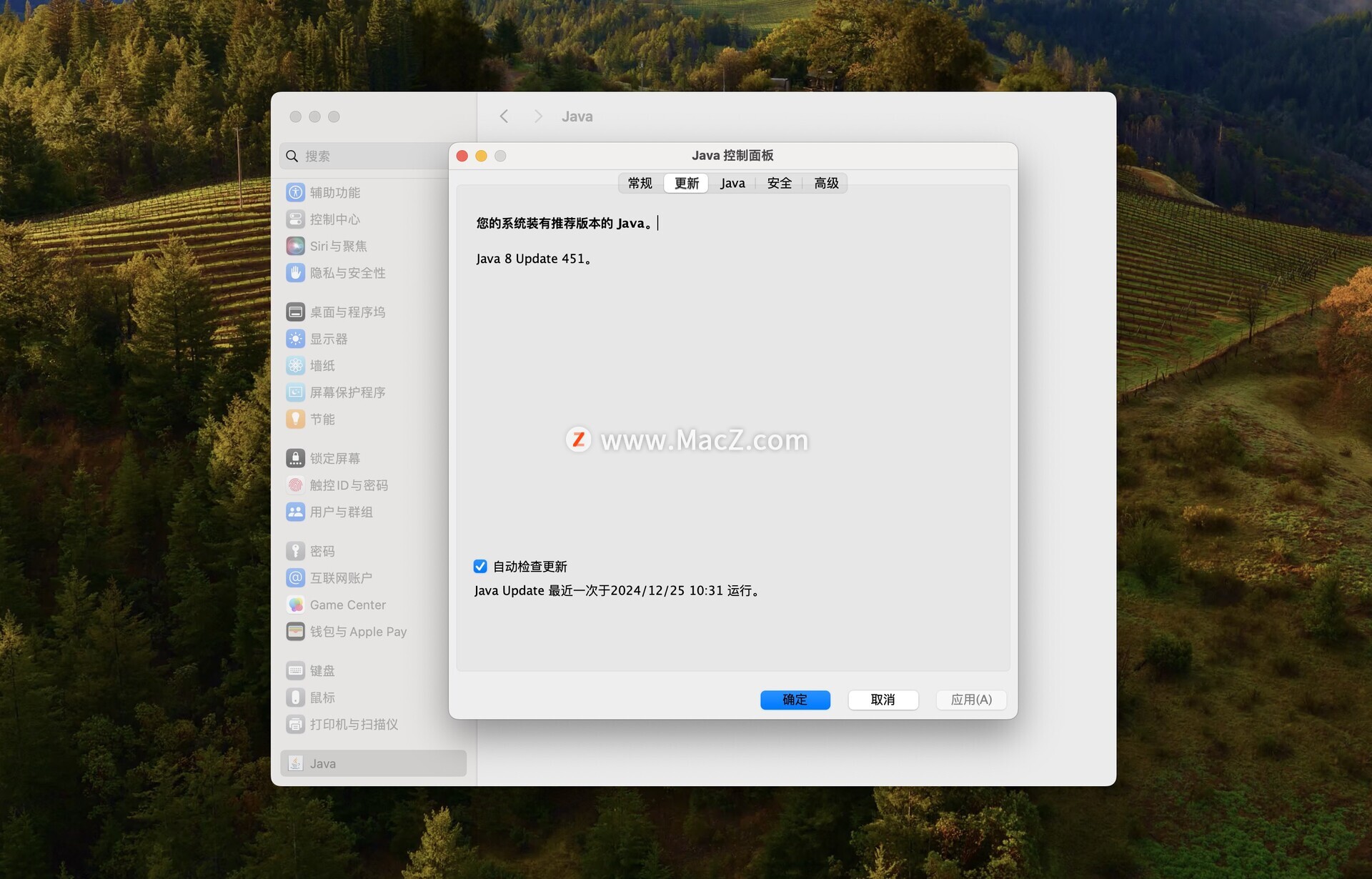The height and width of the screenshot is (879, 1372).
Task: Minimize the Java 控制面板 window
Action: pyautogui.click(x=482, y=157)
